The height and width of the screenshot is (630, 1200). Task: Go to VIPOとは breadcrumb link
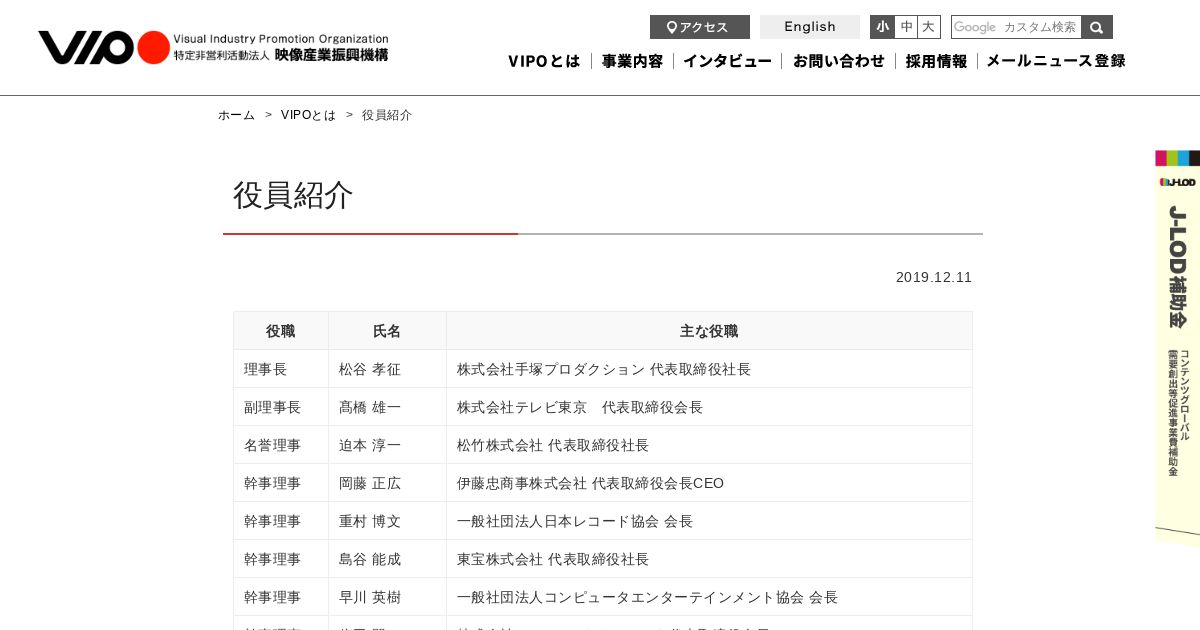coord(309,115)
